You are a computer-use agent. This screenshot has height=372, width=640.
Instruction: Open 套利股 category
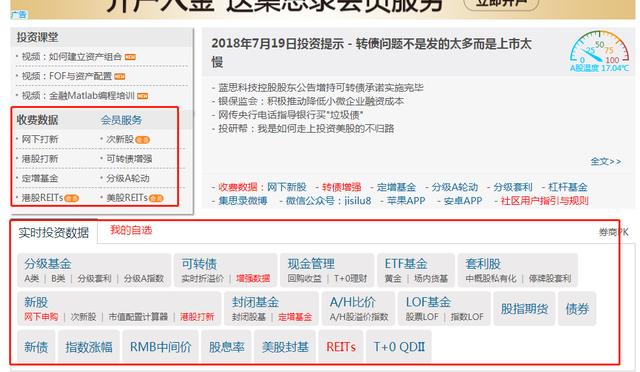pyautogui.click(x=483, y=264)
